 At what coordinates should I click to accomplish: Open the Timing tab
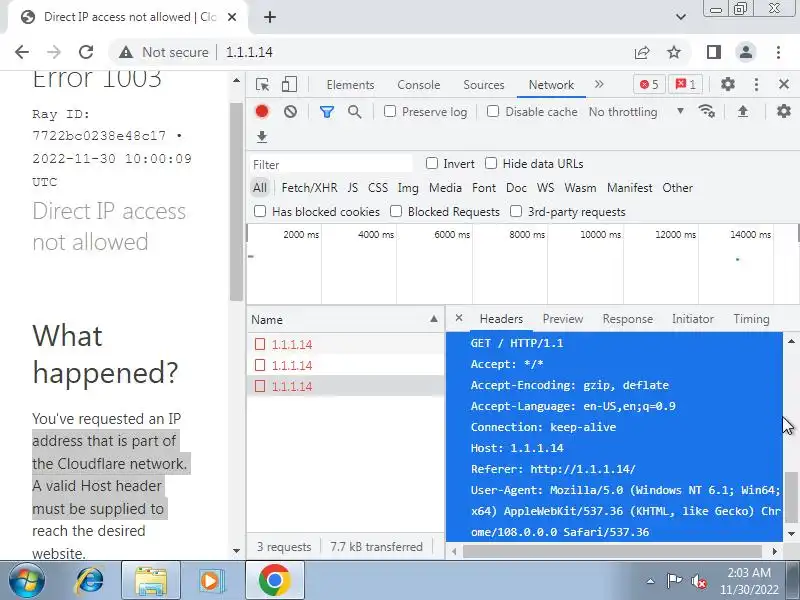coord(751,319)
